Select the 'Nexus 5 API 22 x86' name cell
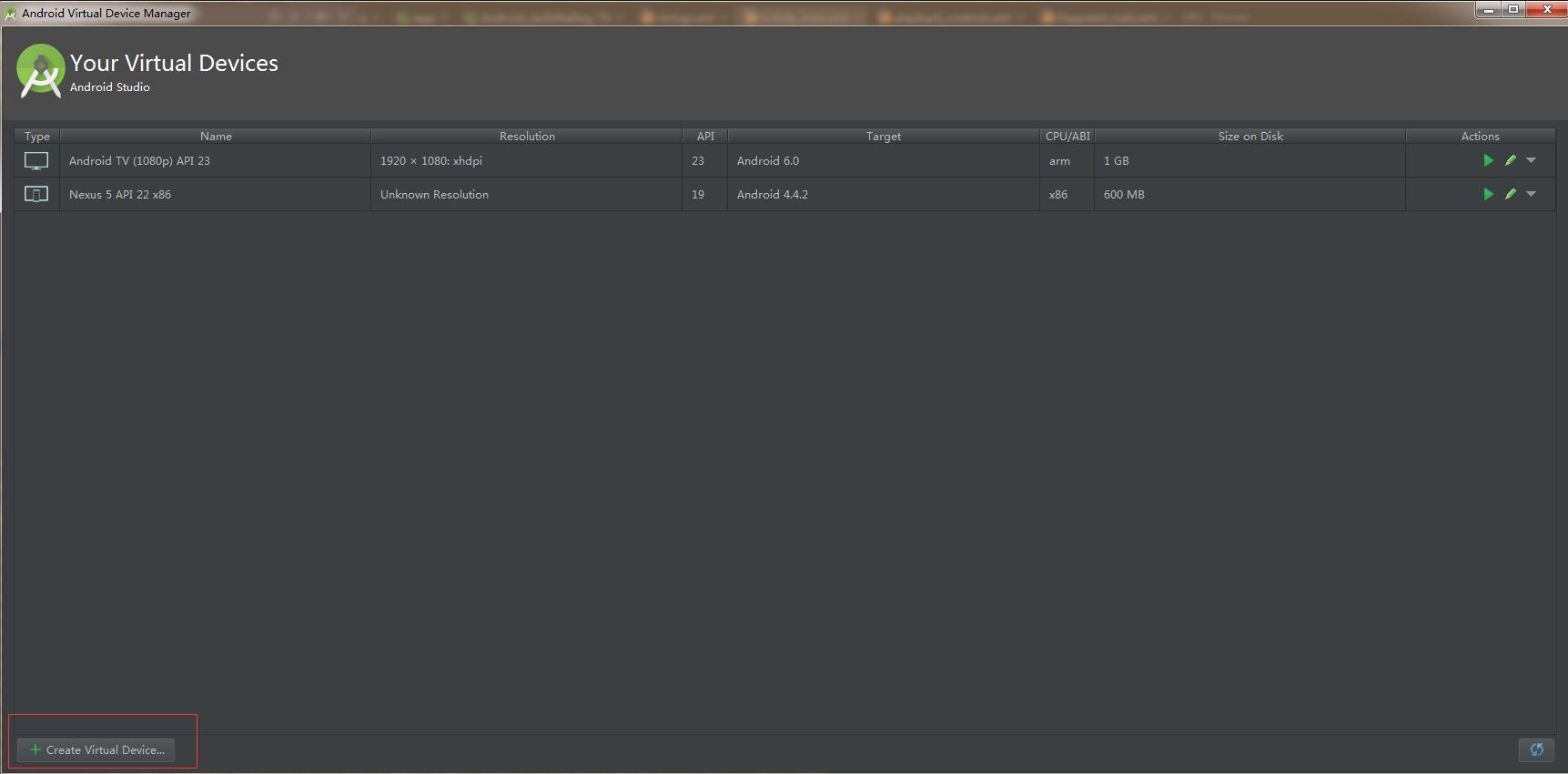Viewport: 1568px width, 774px height. point(216,194)
